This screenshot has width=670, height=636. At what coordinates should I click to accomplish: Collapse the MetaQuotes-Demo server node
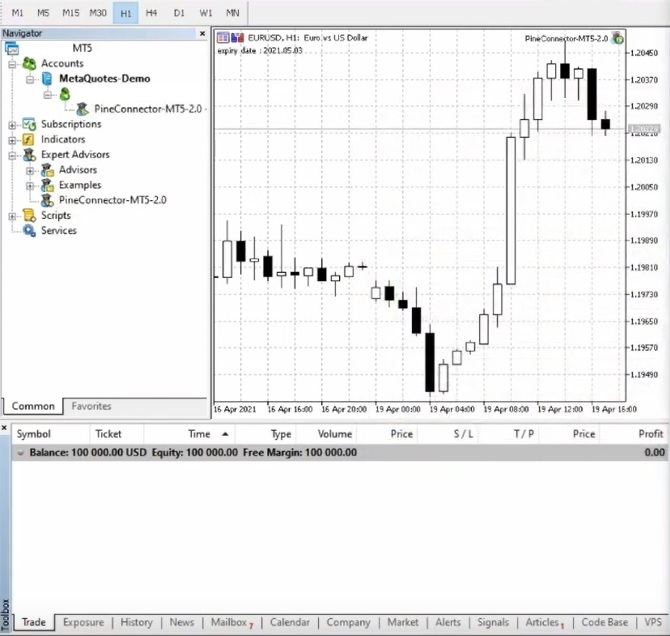pos(30,80)
